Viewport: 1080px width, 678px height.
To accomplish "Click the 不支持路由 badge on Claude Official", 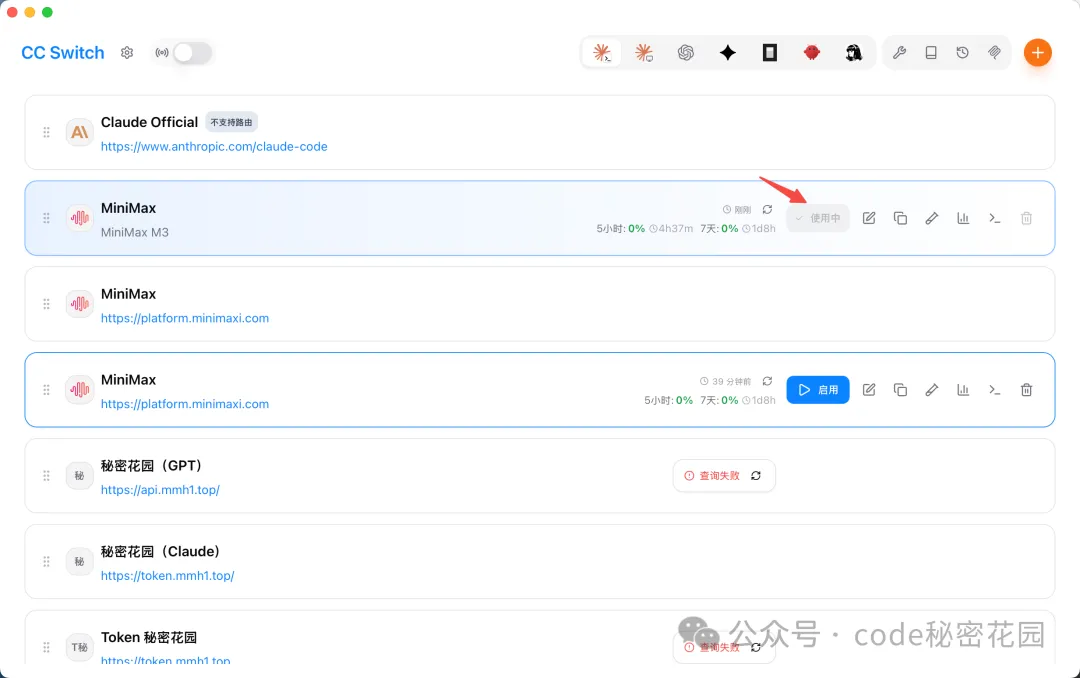I will 231,122.
